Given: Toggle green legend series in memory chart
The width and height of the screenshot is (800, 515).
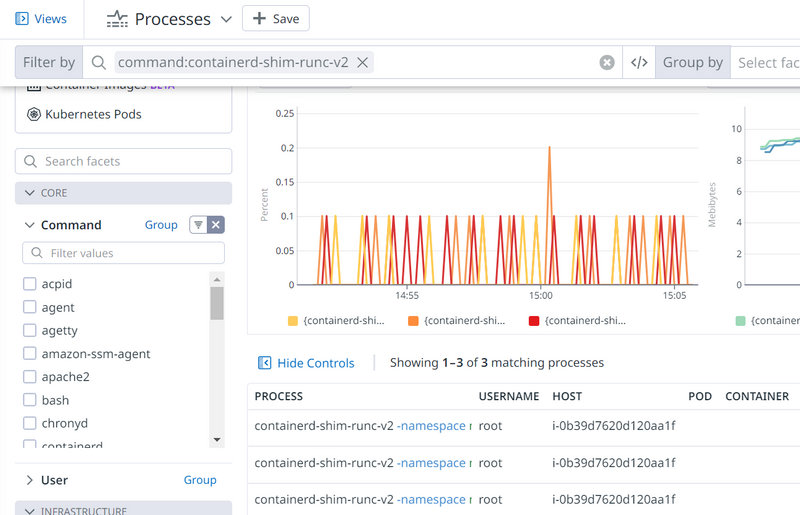Looking at the screenshot, I should point(767,321).
